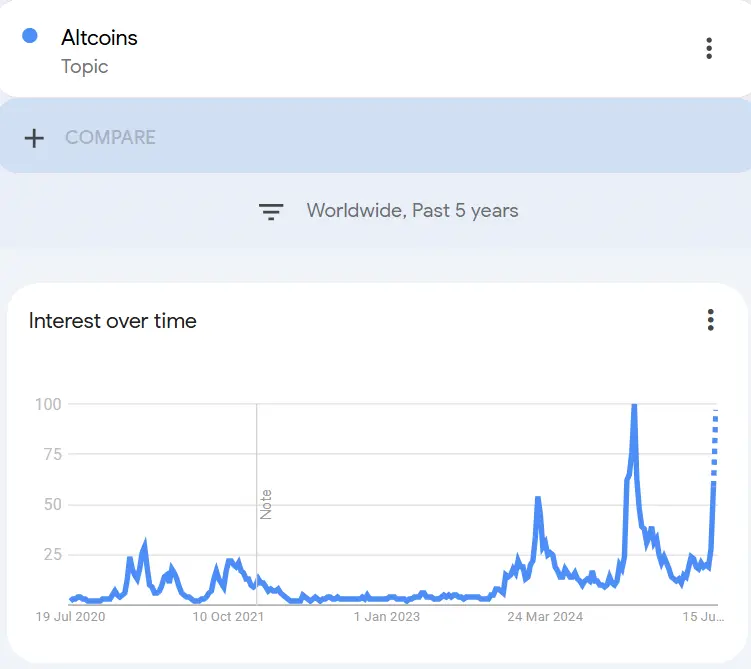Click the 10 Oct 2021 axis label
Image resolution: width=751 pixels, height=669 pixels.
tap(228, 616)
